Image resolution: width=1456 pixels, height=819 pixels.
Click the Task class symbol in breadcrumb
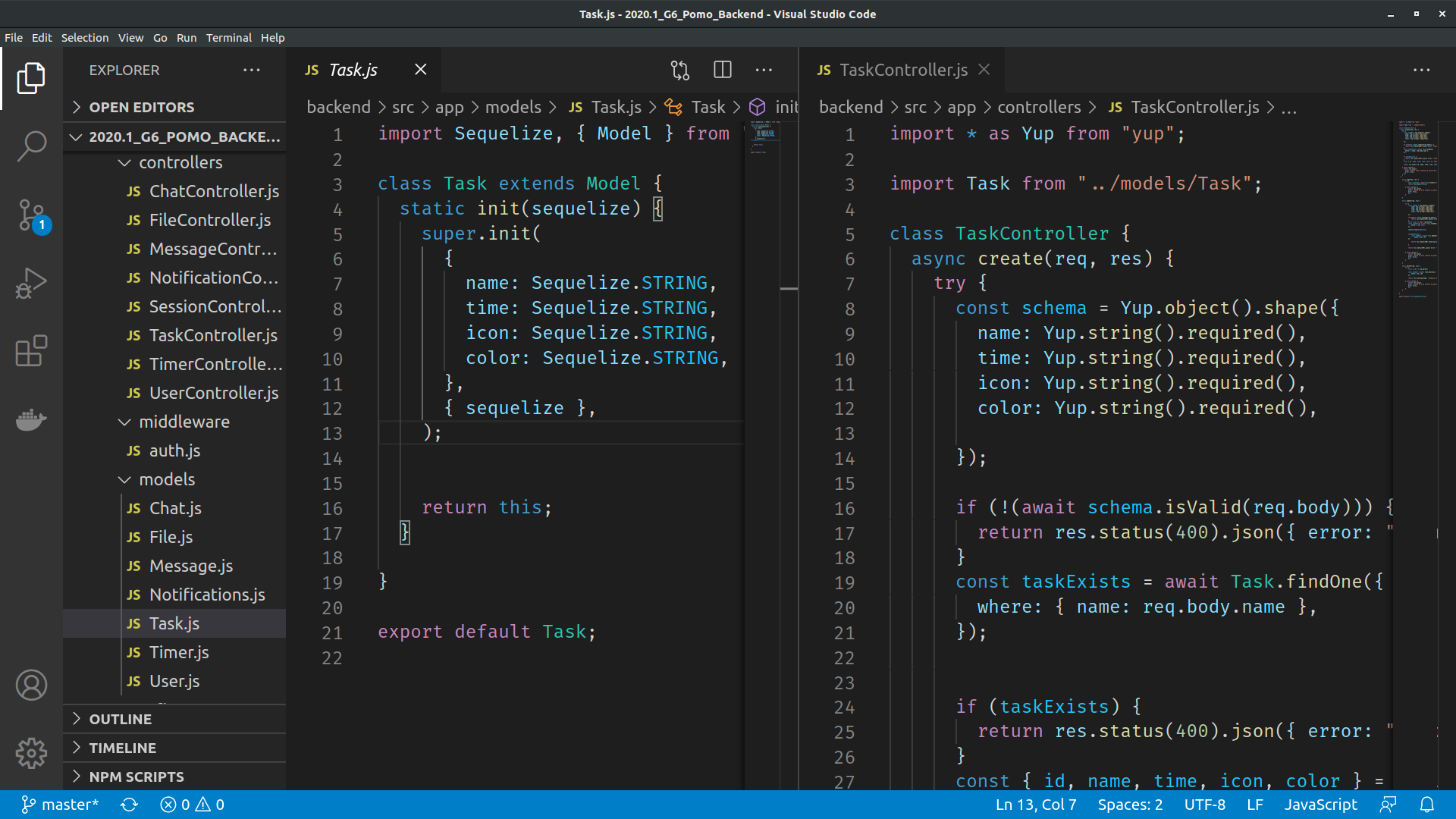click(x=695, y=107)
